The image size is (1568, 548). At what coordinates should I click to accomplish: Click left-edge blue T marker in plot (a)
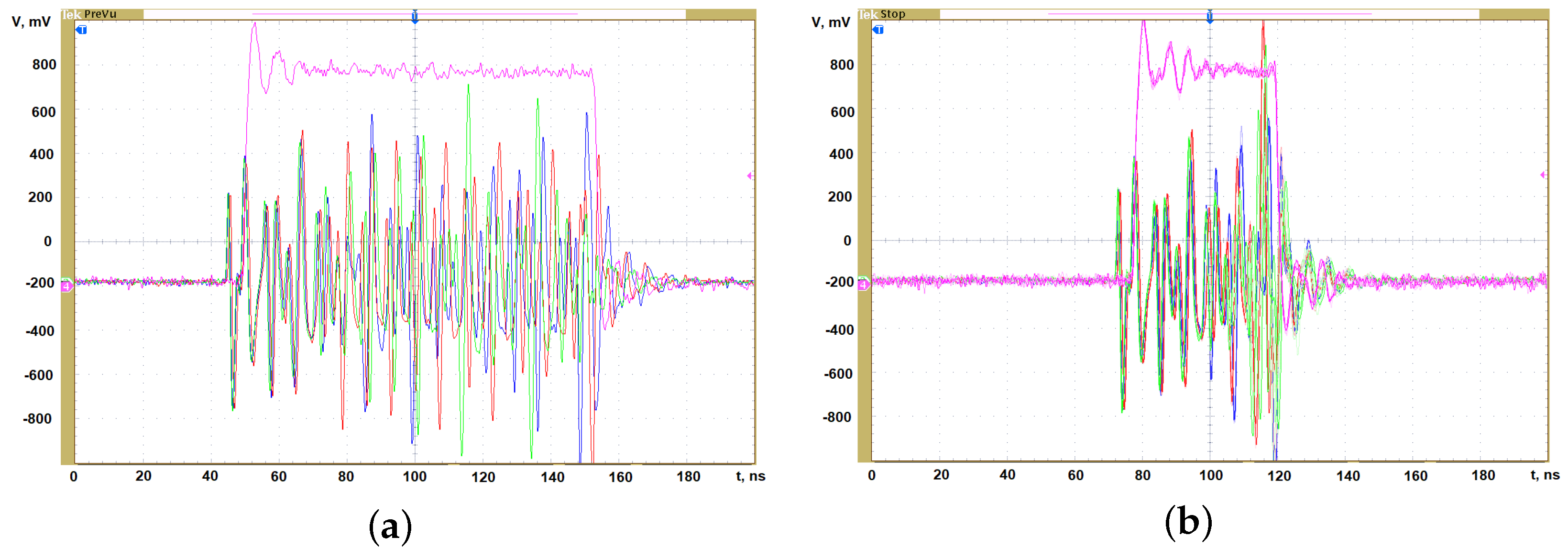tap(82, 29)
